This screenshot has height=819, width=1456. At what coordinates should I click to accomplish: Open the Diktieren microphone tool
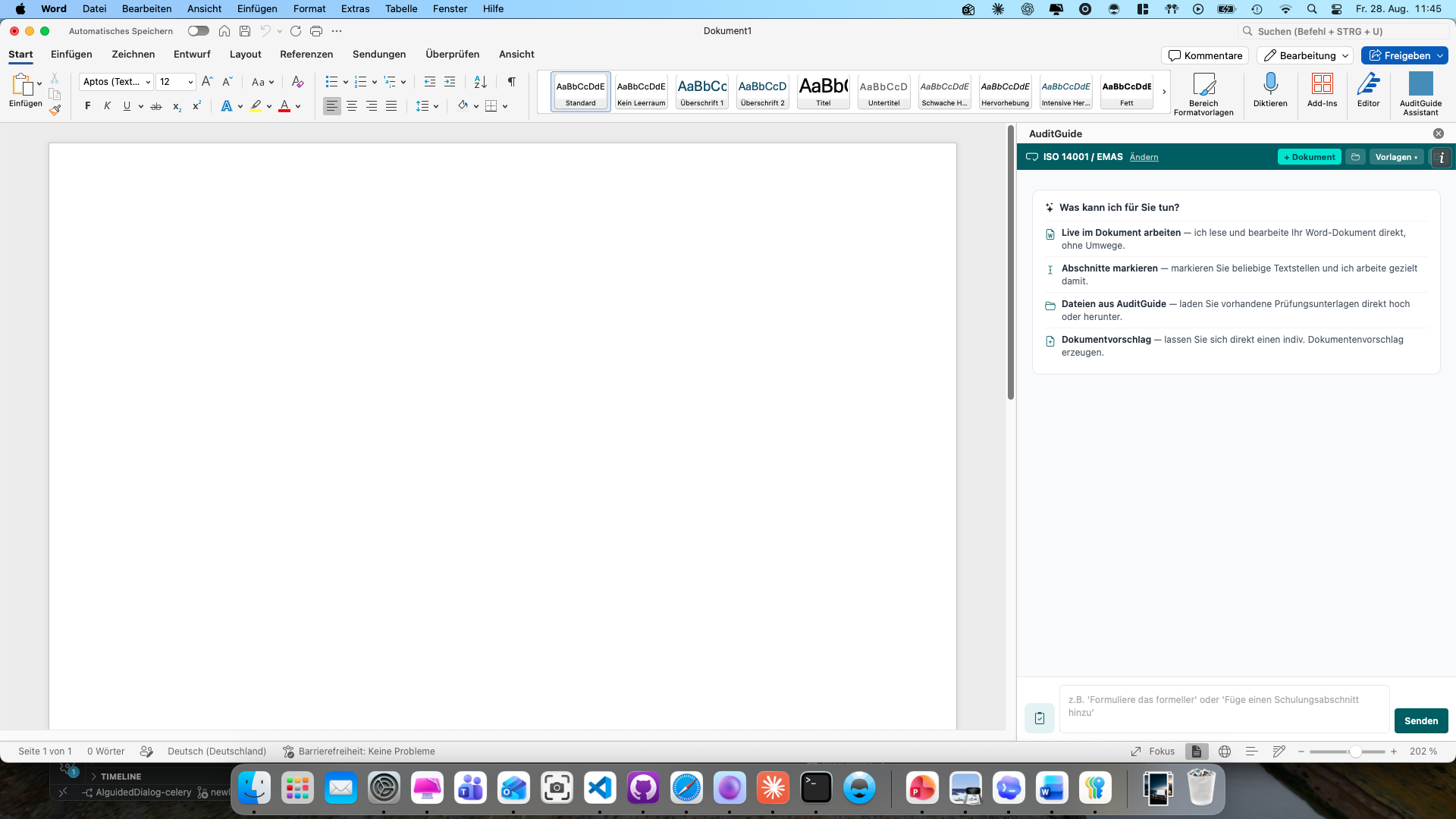[x=1270, y=90]
